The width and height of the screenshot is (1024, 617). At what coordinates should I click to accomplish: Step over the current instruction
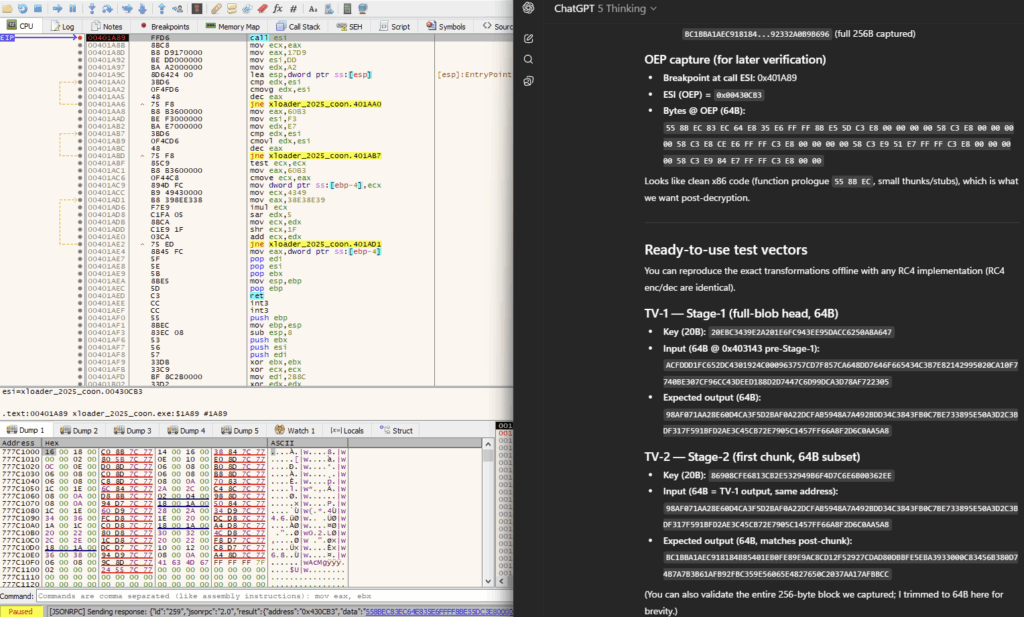tap(108, 8)
